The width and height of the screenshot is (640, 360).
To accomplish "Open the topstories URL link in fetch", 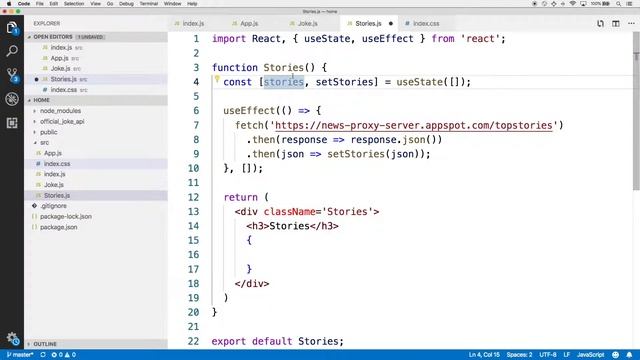I will click(x=413, y=125).
